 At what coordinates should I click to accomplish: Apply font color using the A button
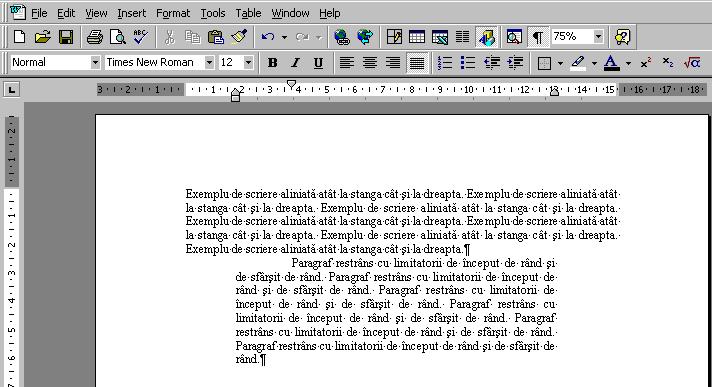[x=612, y=62]
